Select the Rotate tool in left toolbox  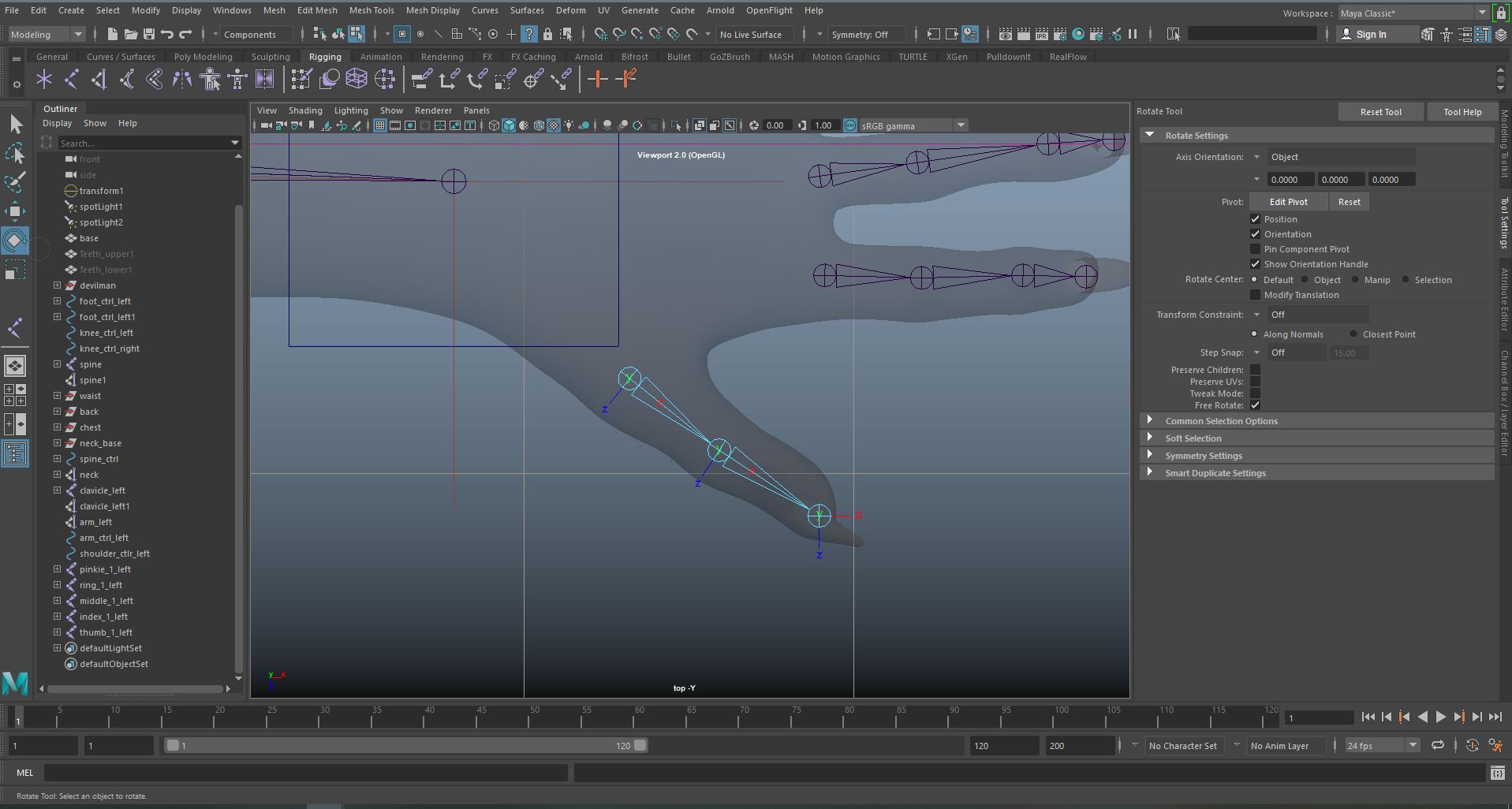[15, 240]
